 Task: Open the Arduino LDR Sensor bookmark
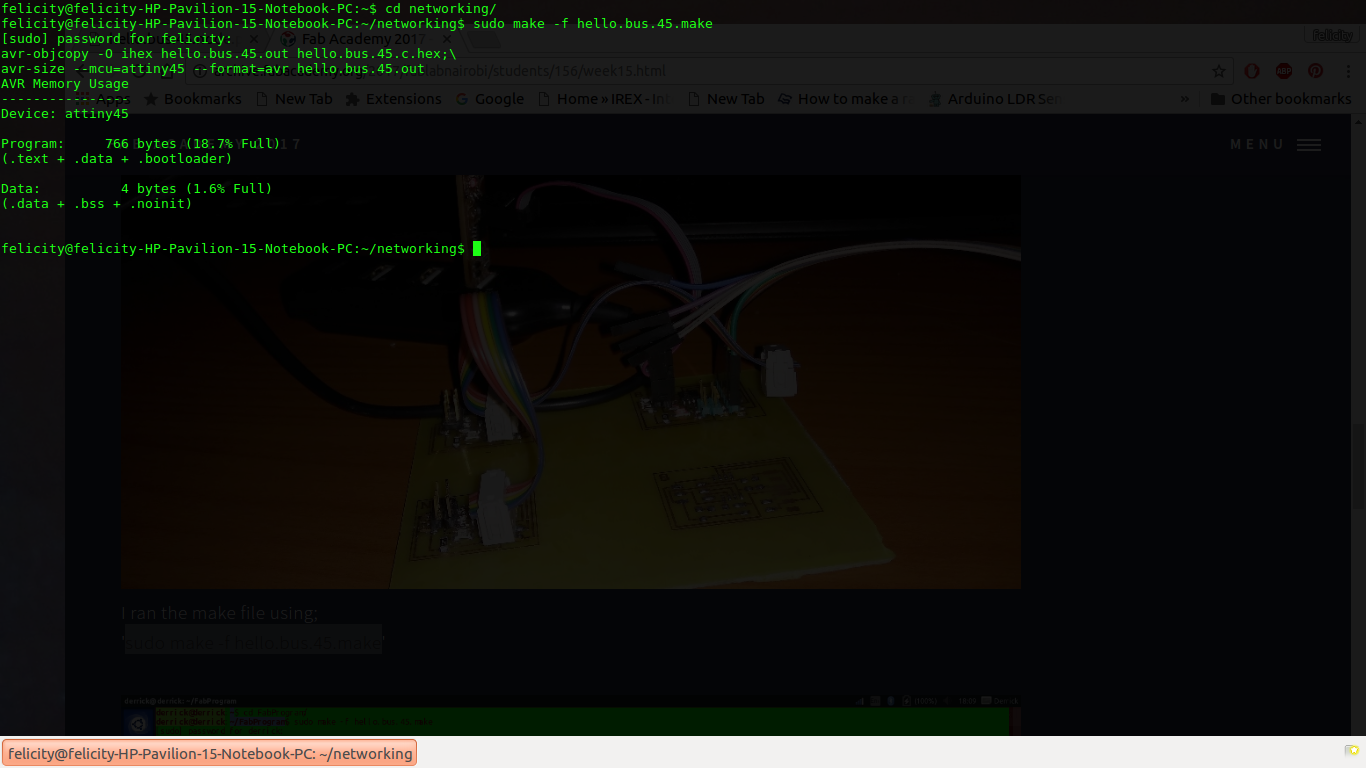pyautogui.click(x=996, y=99)
